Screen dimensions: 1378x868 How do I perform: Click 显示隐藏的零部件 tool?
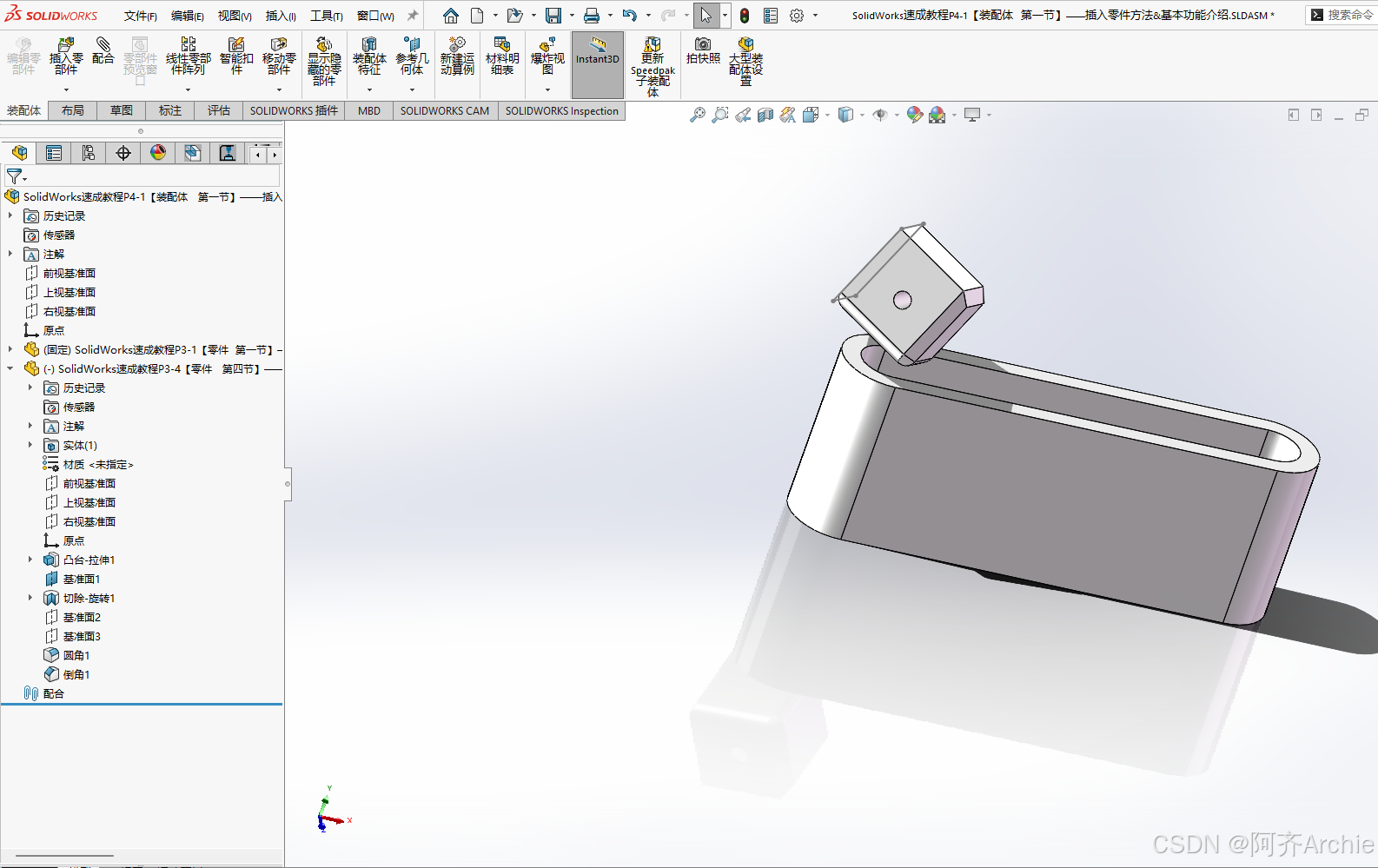pos(324,61)
